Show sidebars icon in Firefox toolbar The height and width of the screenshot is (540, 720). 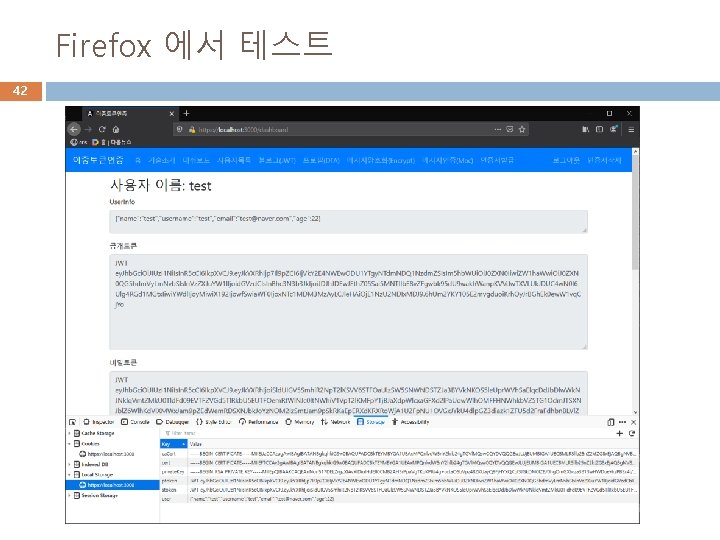pyautogui.click(x=599, y=129)
